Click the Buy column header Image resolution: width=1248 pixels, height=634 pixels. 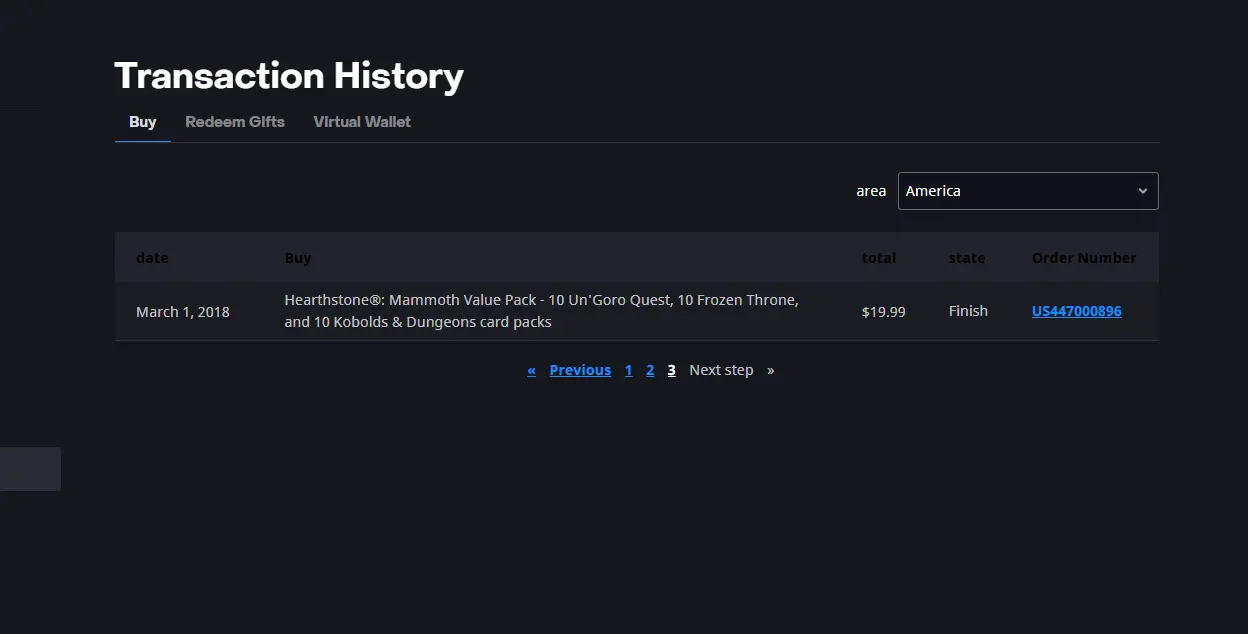[x=298, y=258]
